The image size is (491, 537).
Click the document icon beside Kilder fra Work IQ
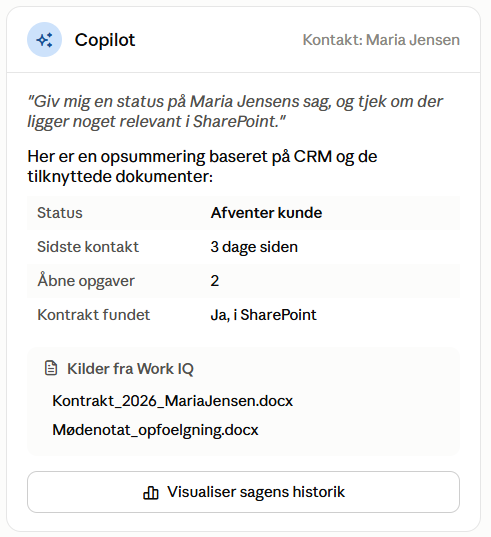(x=51, y=368)
